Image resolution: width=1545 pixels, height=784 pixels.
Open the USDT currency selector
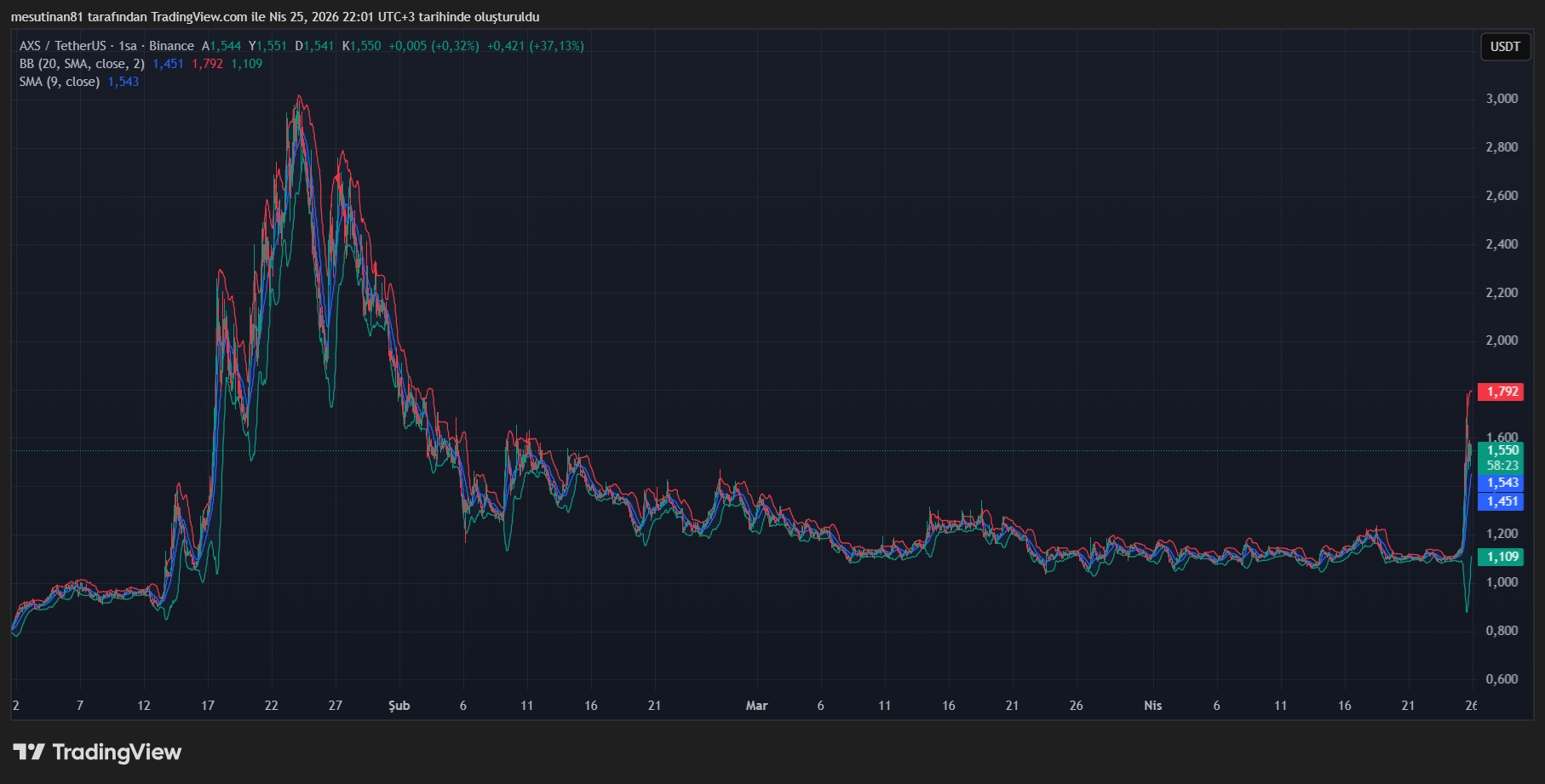coord(1504,47)
